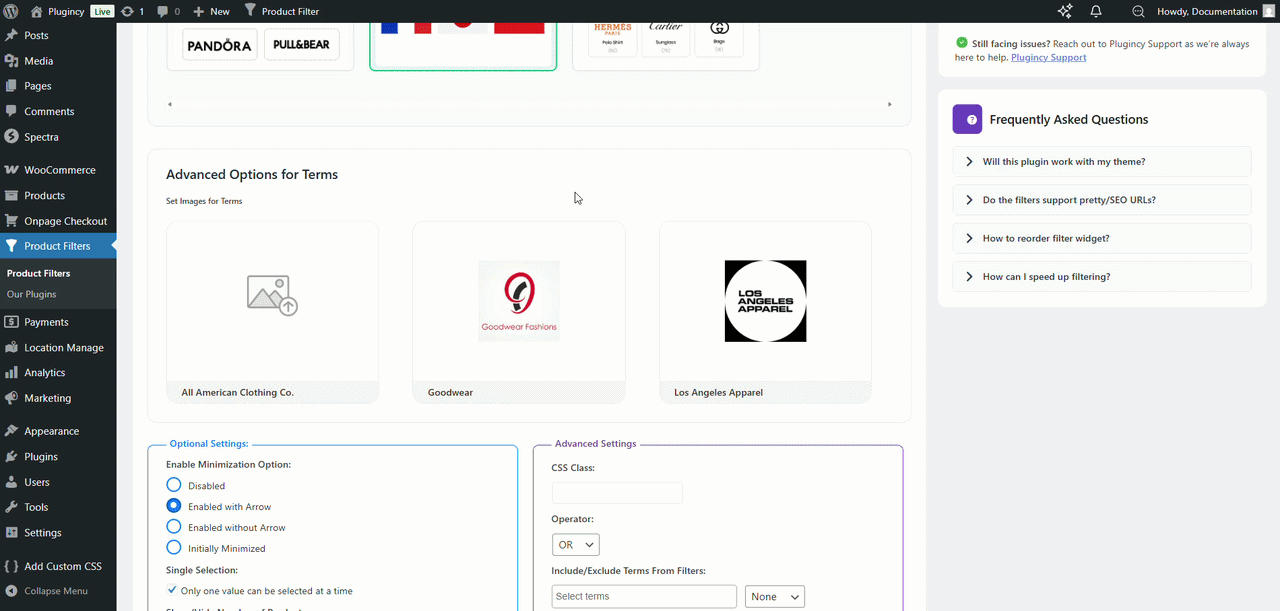Select Enabled without Arrow radio button

(174, 527)
